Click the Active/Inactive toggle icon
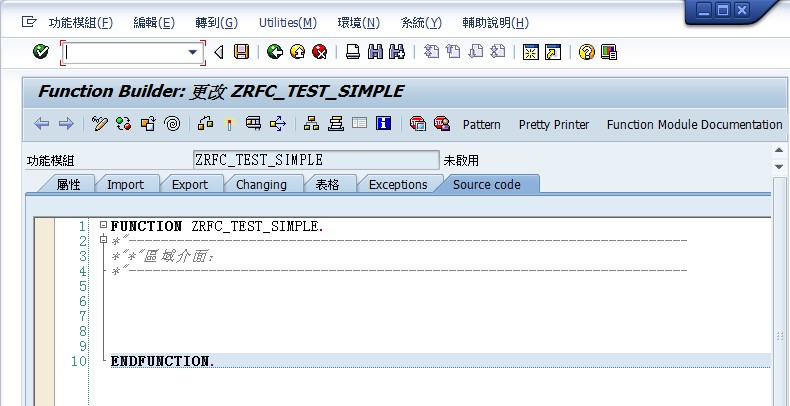 tap(124, 123)
